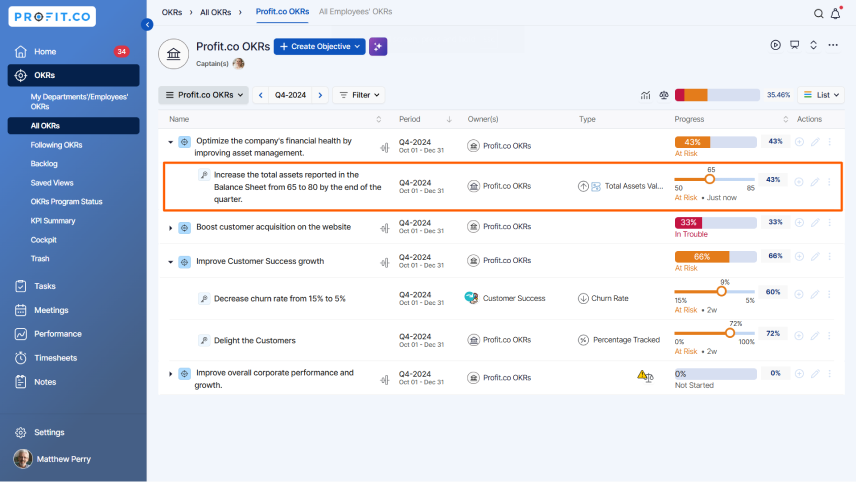Open alignment icon for Improve Customer Success growth
This screenshot has height=482, width=856.
pyautogui.click(x=385, y=263)
